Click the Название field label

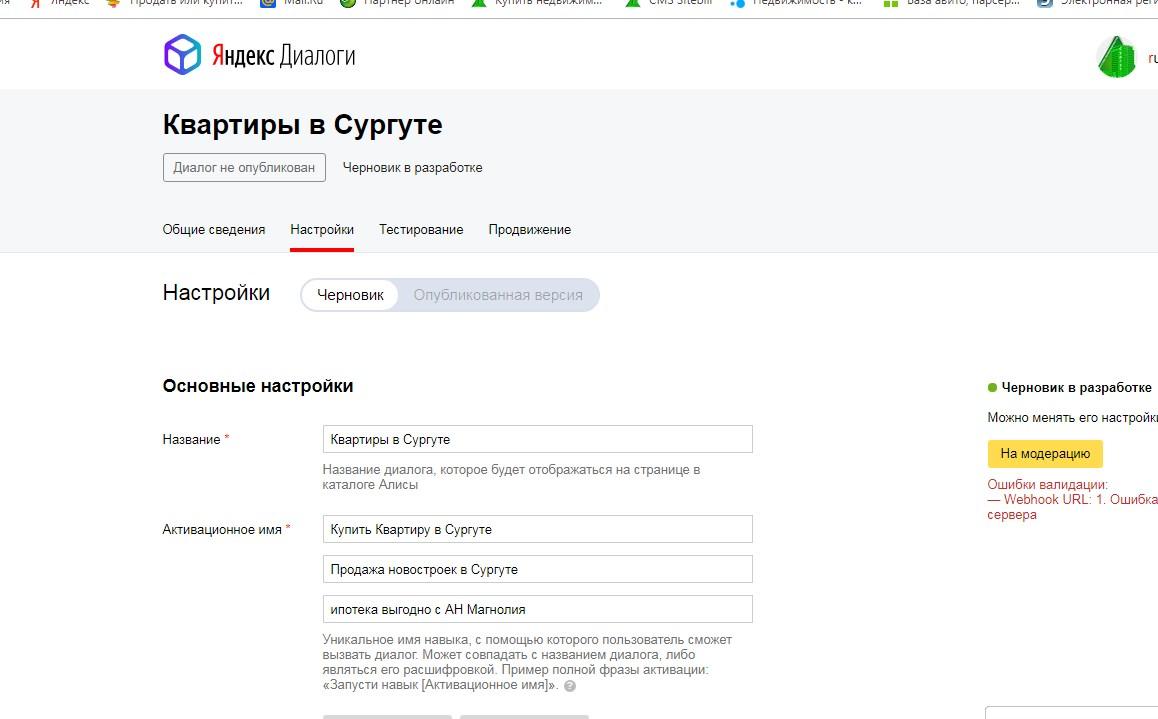[196, 439]
